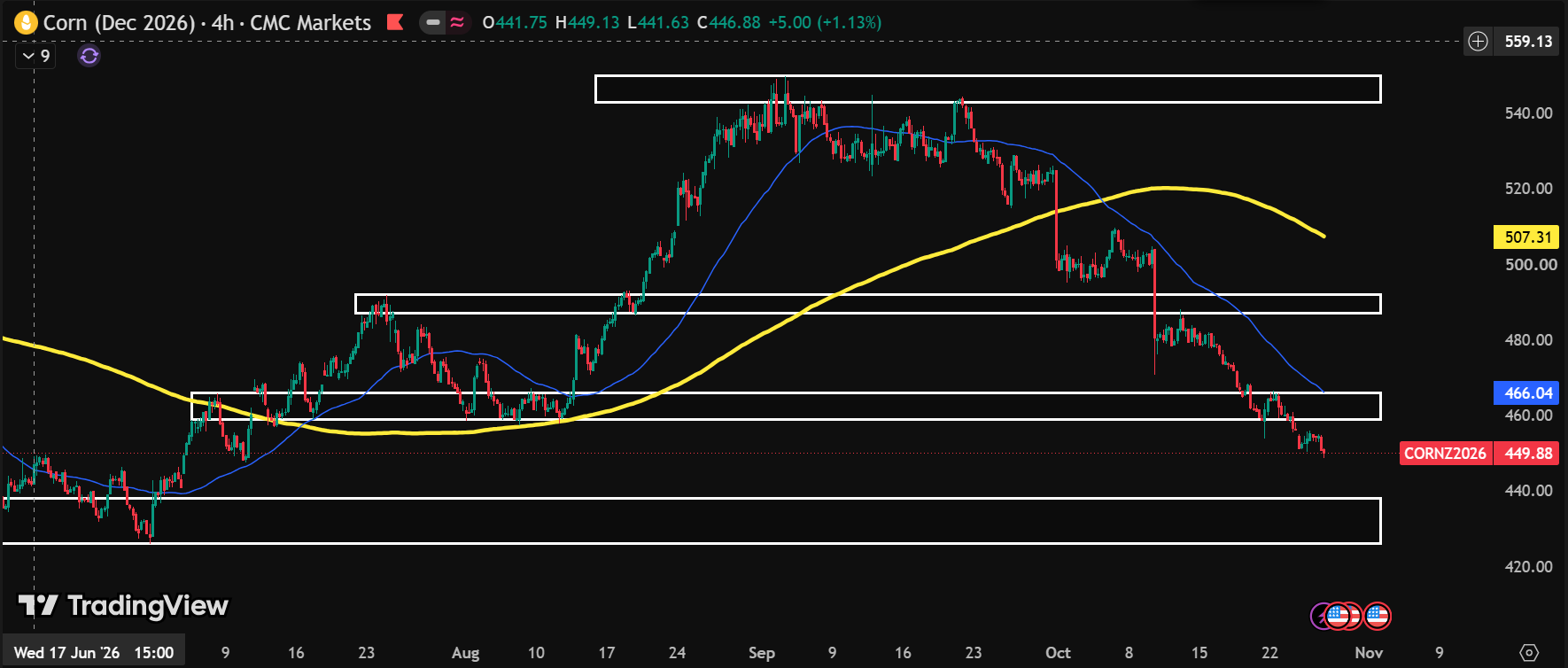Image resolution: width=1568 pixels, height=668 pixels.
Task: Click the red 449.88 last price label
Action: [x=1528, y=454]
